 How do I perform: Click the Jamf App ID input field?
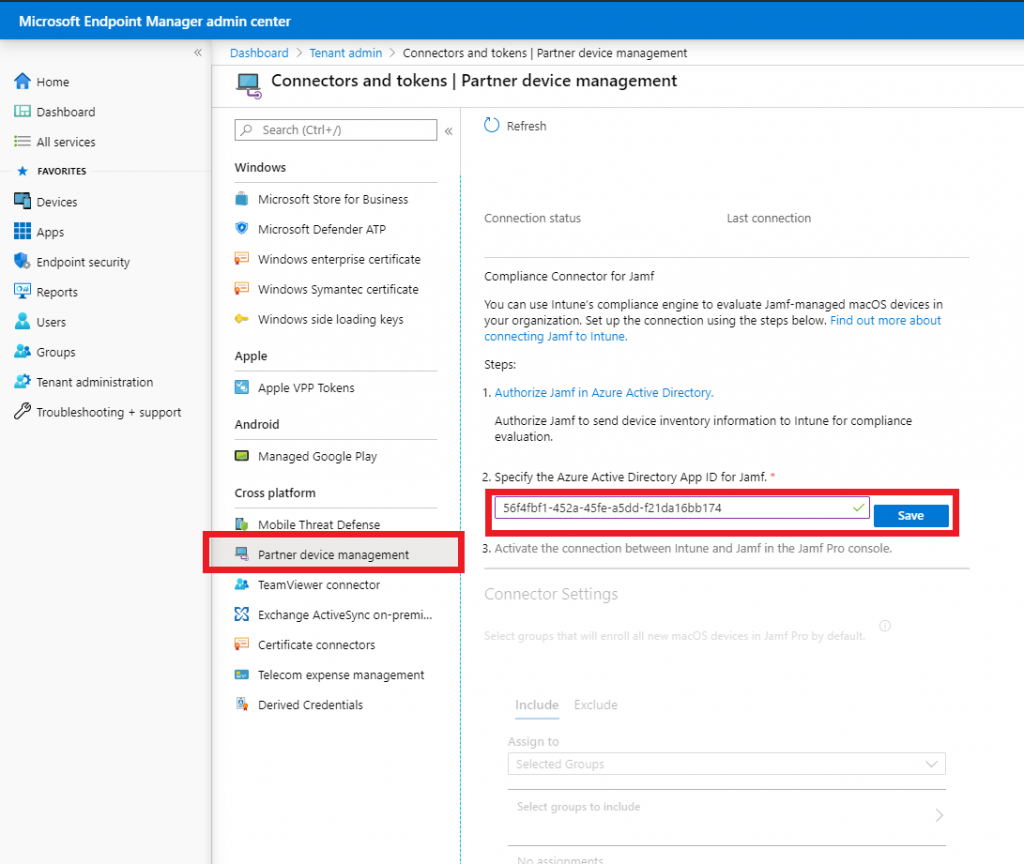(670, 508)
